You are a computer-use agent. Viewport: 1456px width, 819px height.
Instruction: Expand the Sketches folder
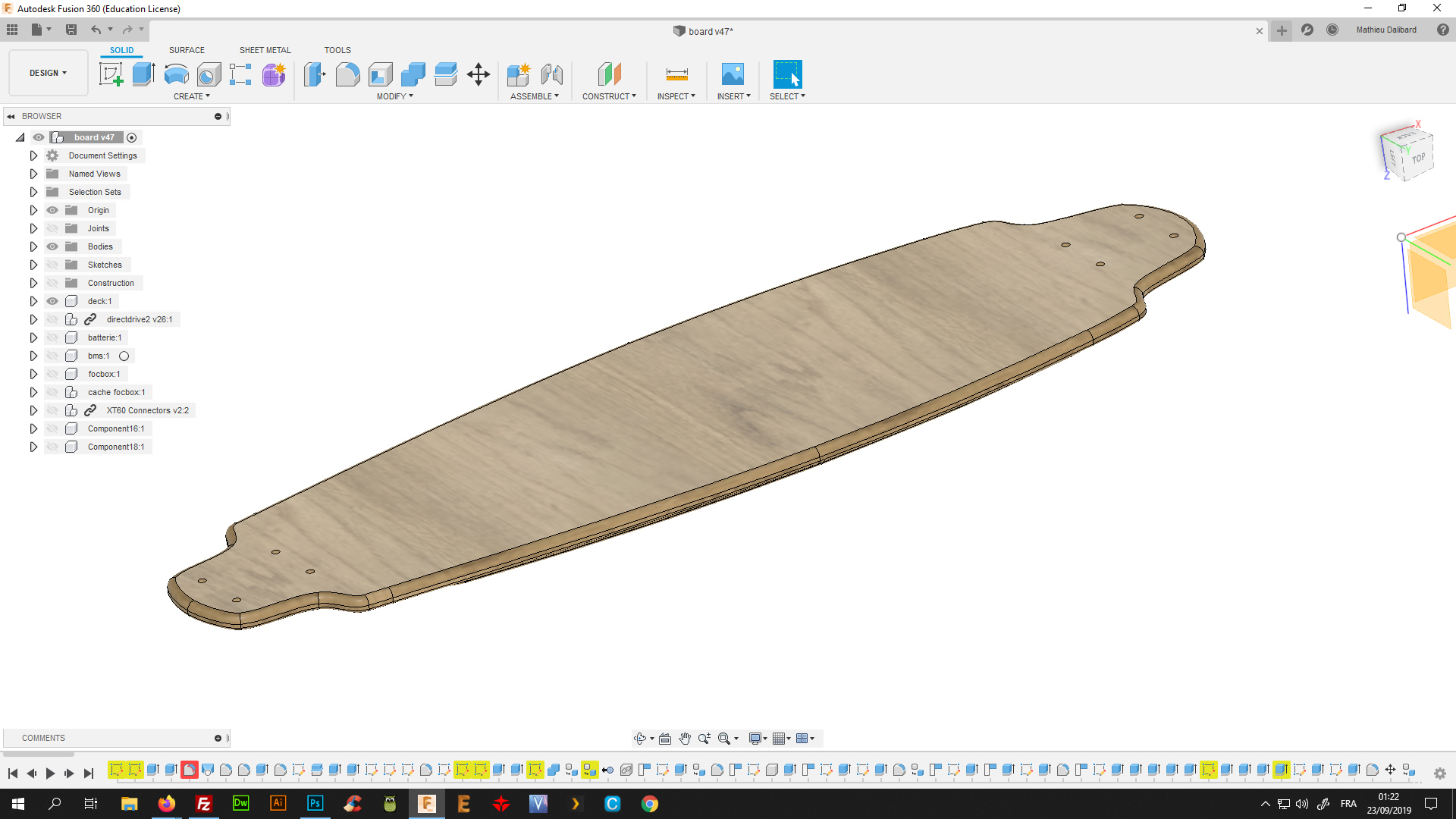[33, 265]
